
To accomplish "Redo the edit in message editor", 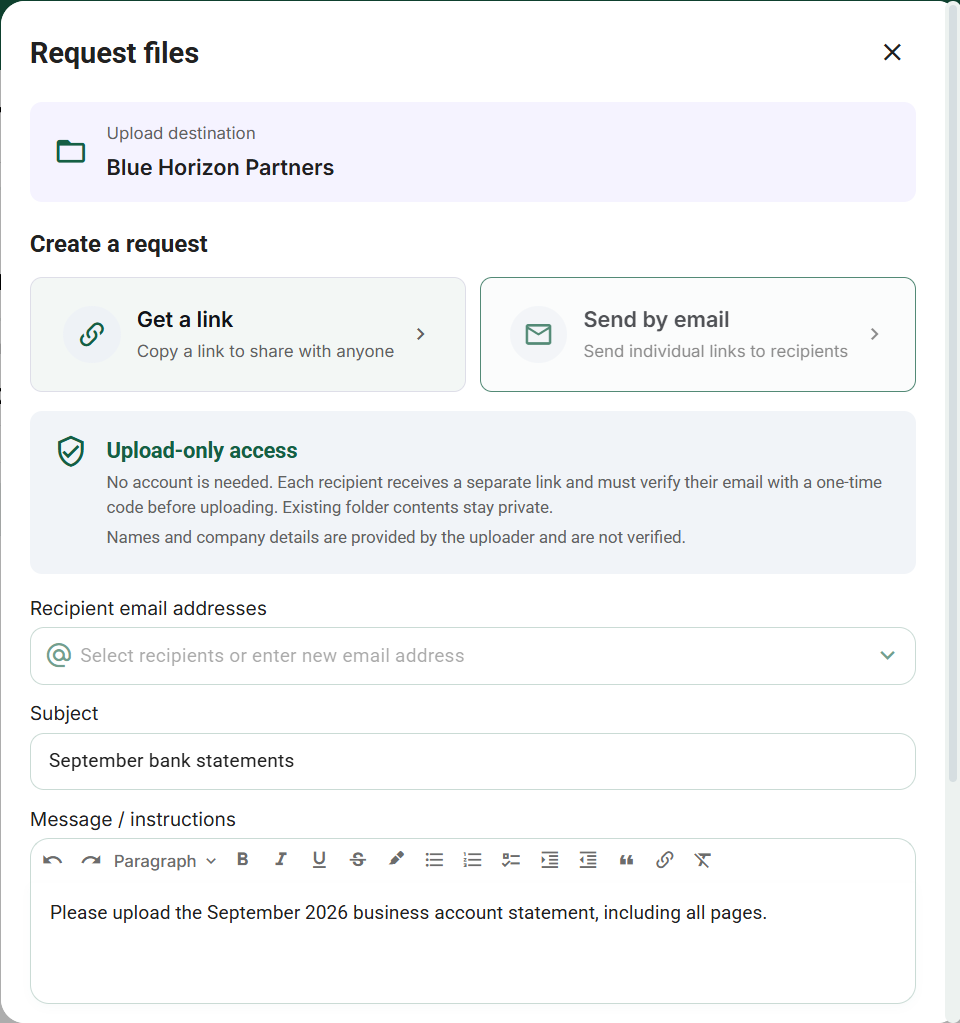I will coord(91,861).
